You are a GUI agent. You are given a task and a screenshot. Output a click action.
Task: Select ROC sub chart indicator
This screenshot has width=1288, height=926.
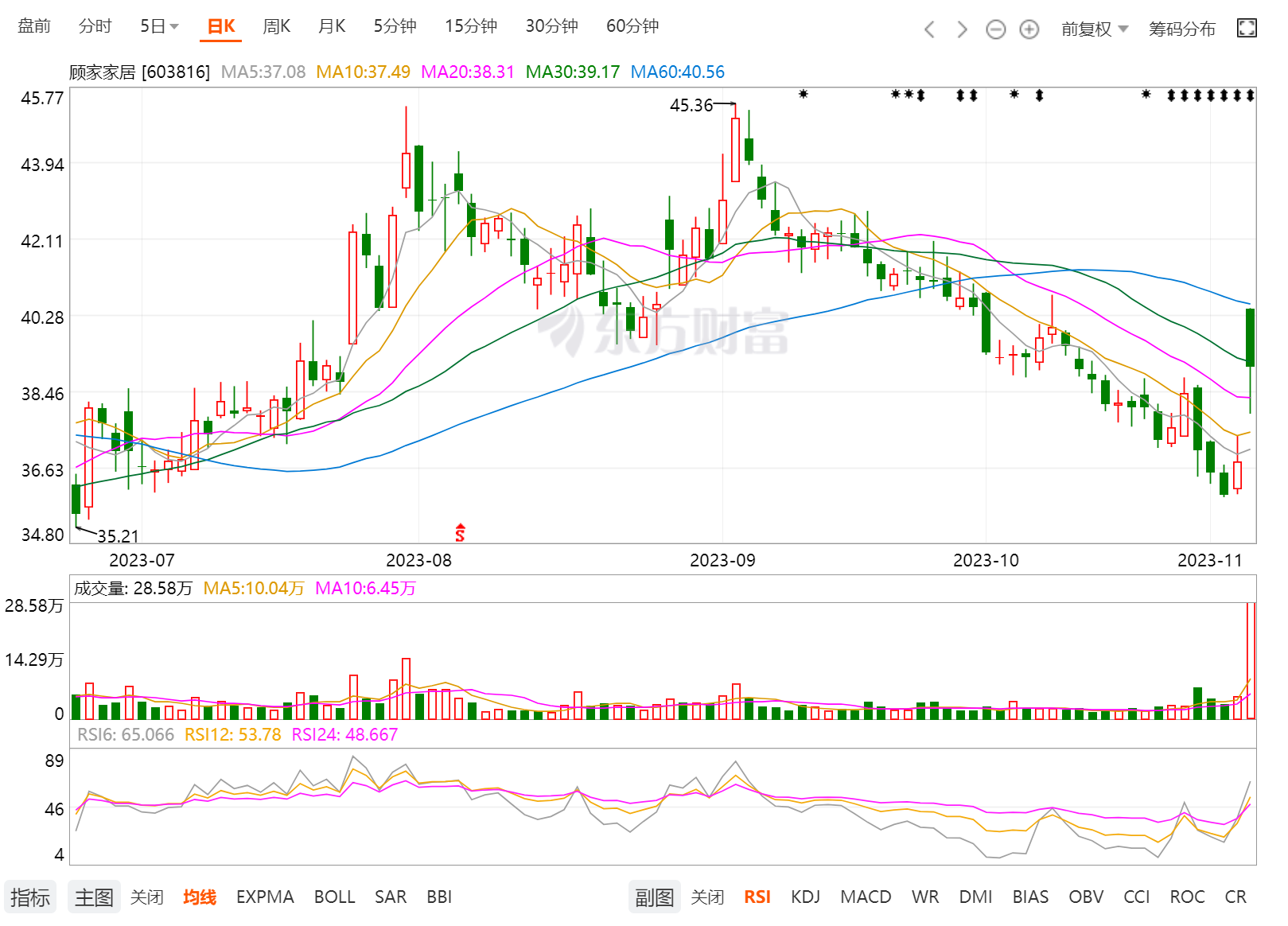[x=1187, y=897]
